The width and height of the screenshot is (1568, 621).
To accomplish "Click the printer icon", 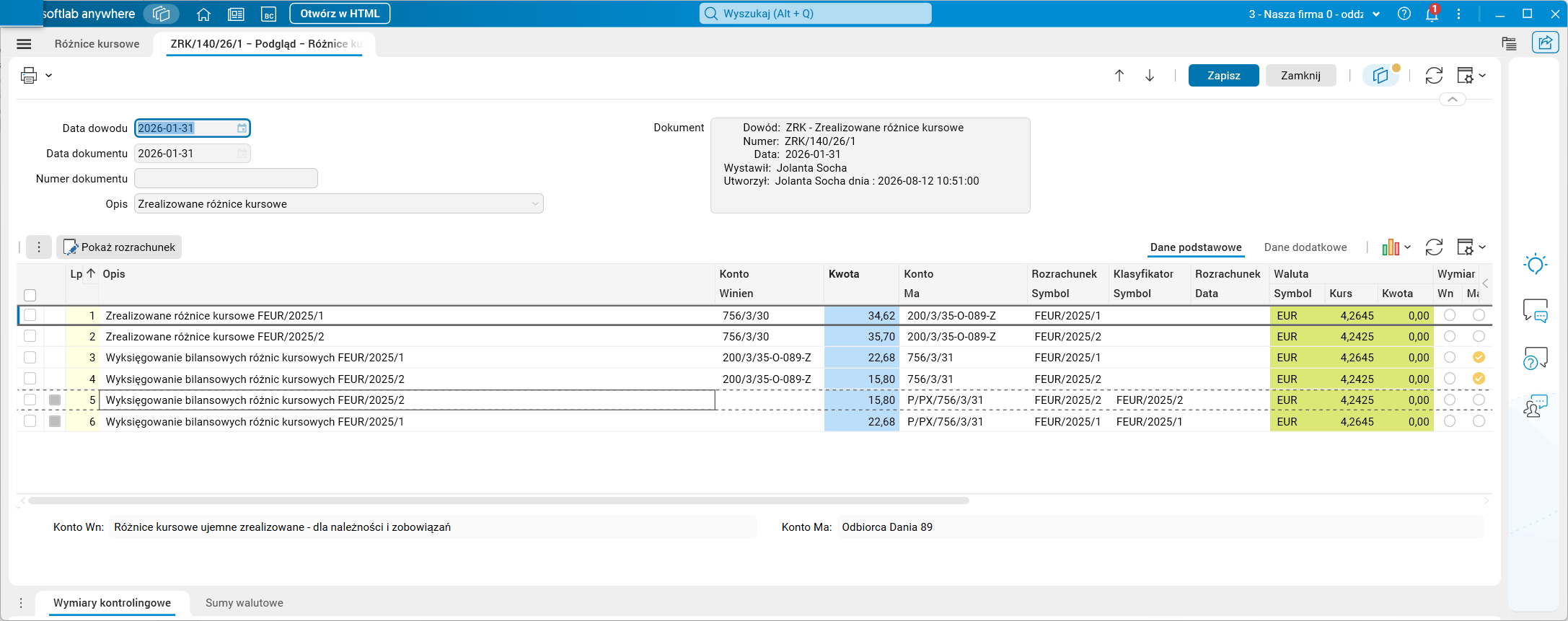I will (29, 75).
